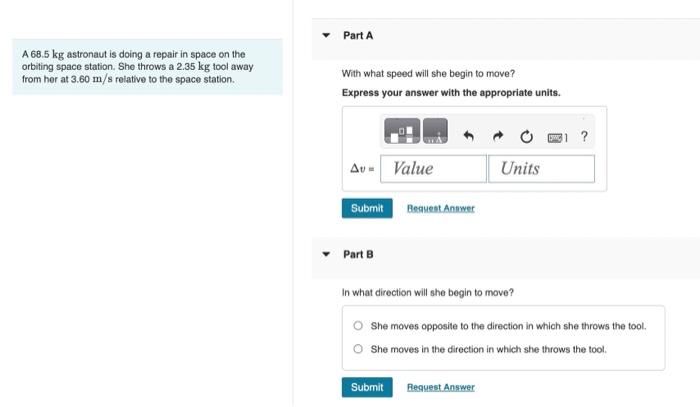The height and width of the screenshot is (407, 700).
Task: Focus the Units input field
Action: 542,169
